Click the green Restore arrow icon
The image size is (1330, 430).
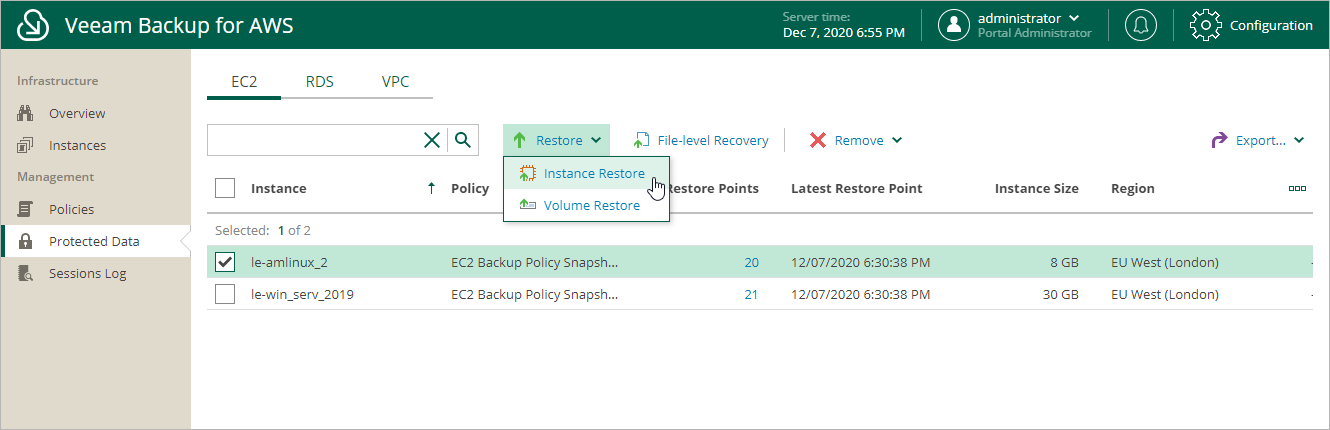click(520, 140)
